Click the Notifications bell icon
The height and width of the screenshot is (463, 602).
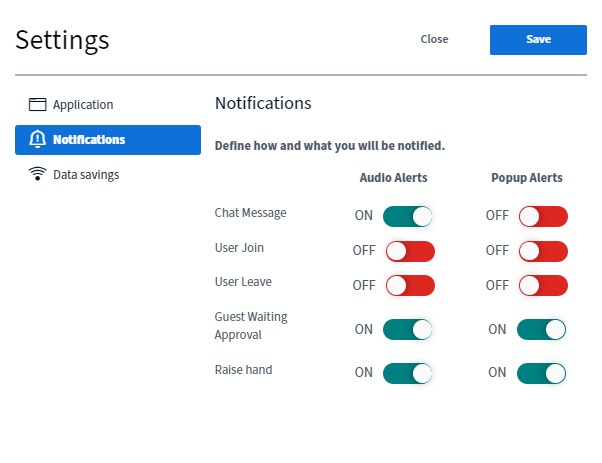coord(38,140)
